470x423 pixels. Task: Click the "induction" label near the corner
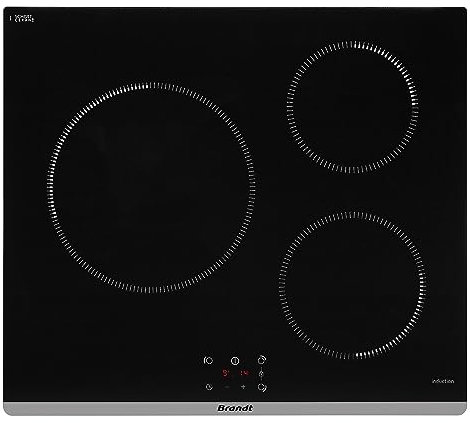pos(443,381)
